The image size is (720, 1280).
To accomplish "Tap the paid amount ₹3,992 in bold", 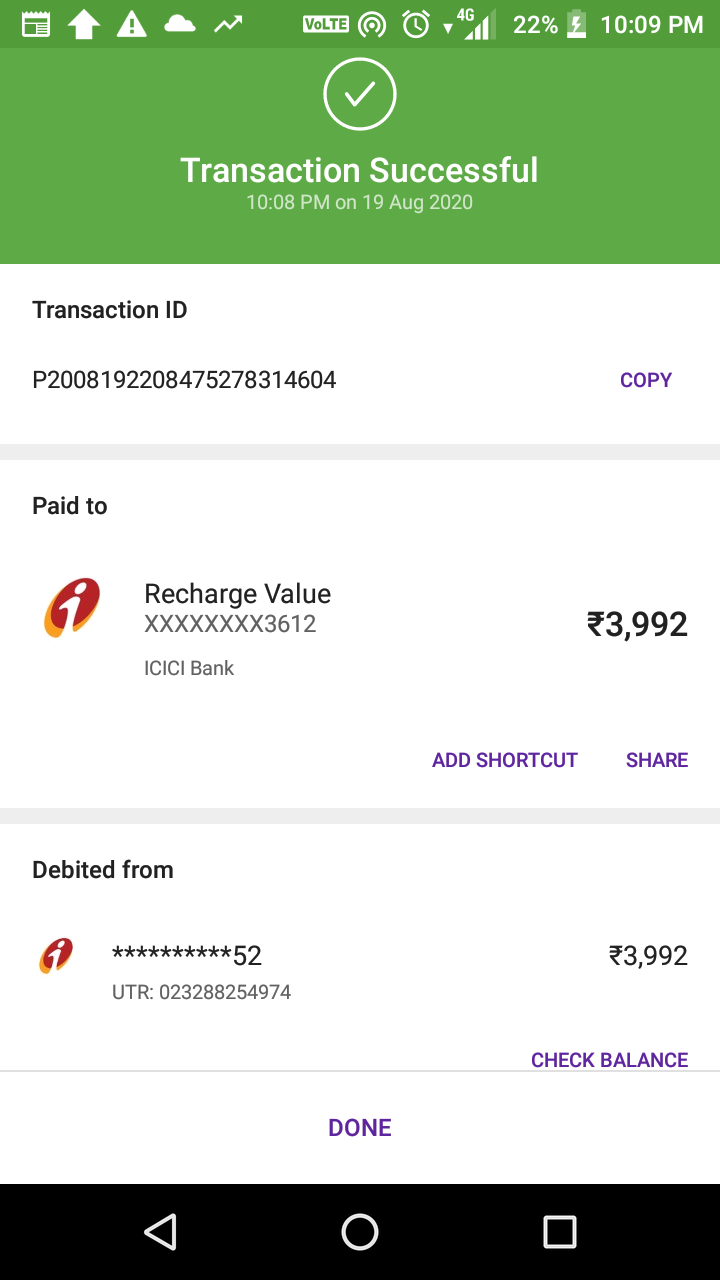I will coord(637,625).
